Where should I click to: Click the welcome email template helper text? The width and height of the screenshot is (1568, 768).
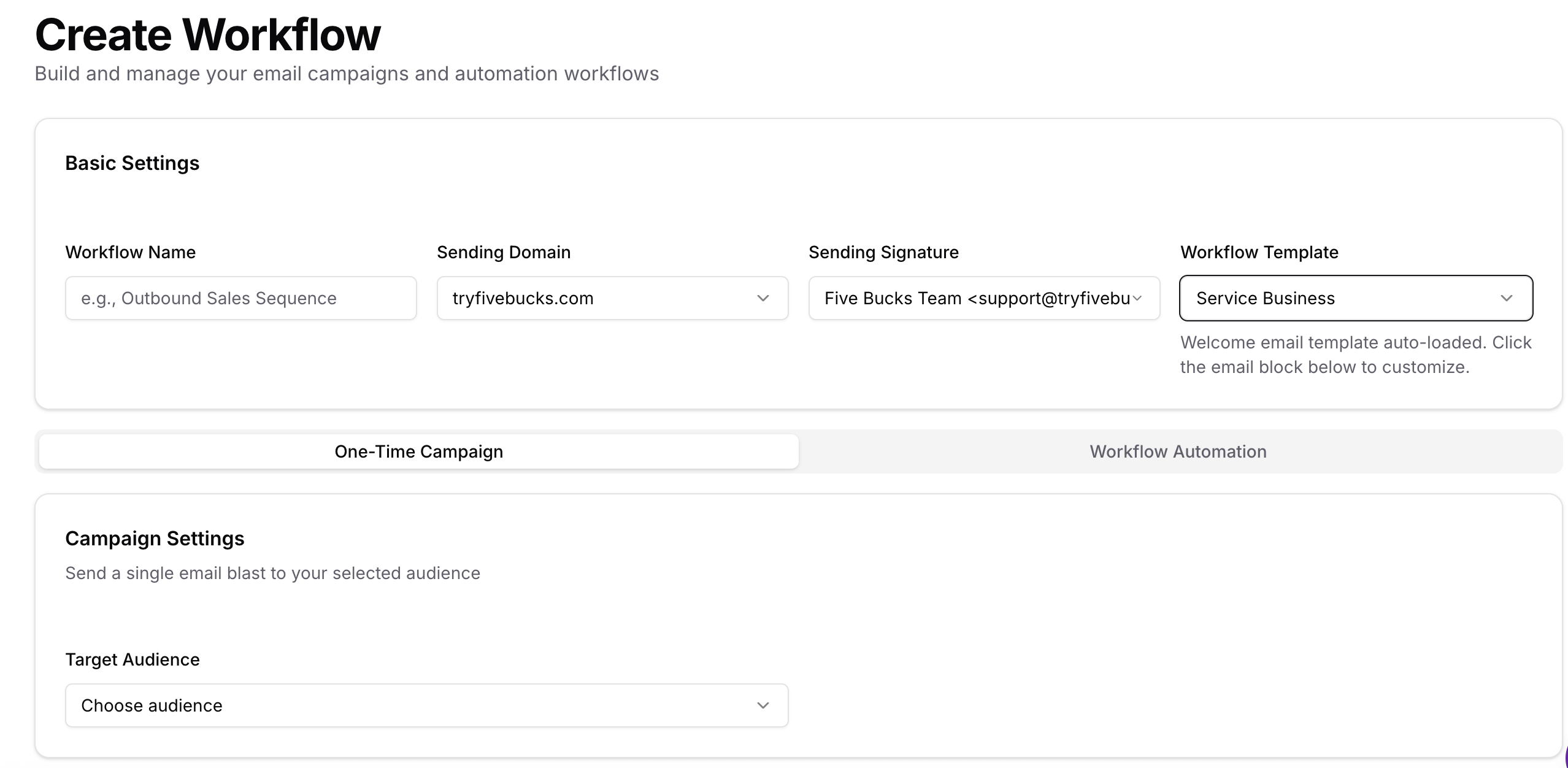(1356, 355)
